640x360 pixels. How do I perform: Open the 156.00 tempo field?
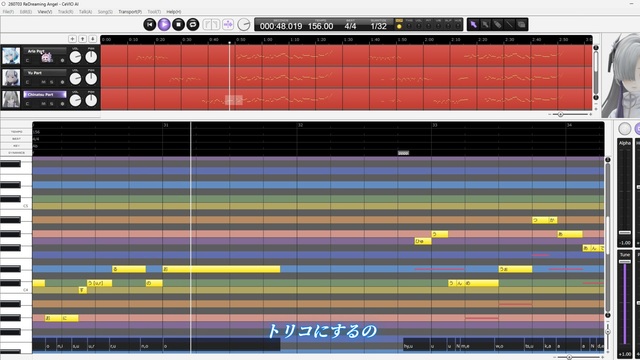[x=320, y=26]
